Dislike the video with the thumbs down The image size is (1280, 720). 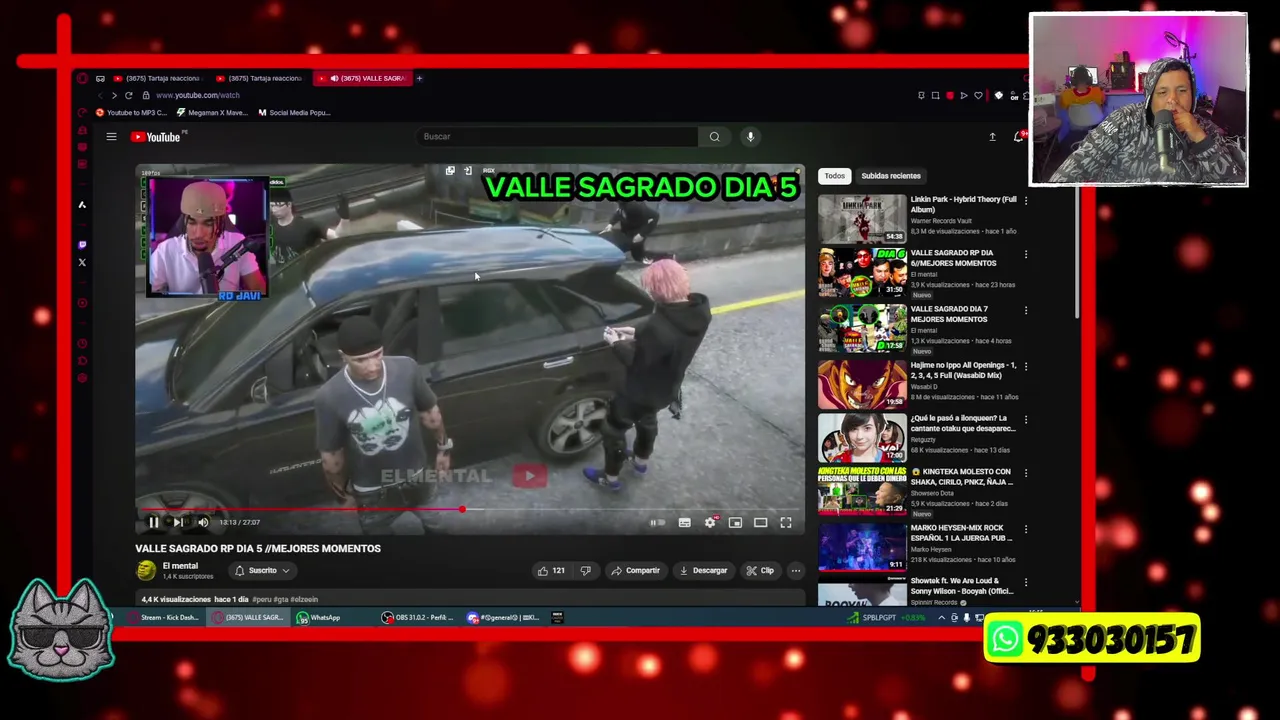coord(586,571)
